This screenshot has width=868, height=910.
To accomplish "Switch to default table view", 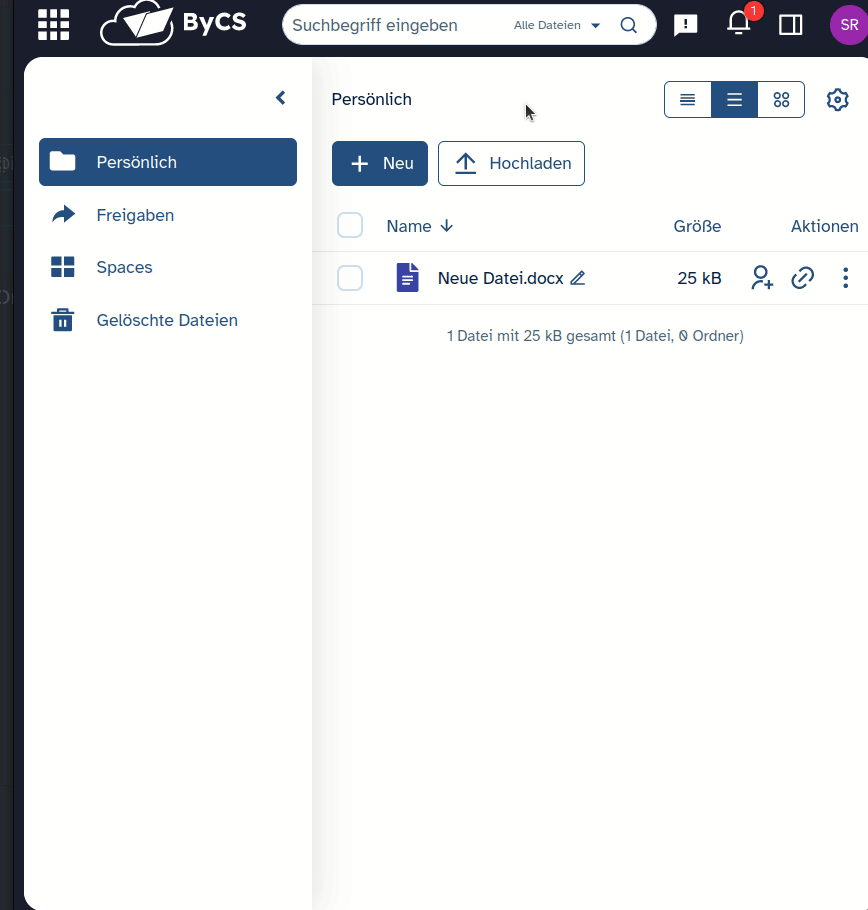I will pyautogui.click(x=735, y=100).
